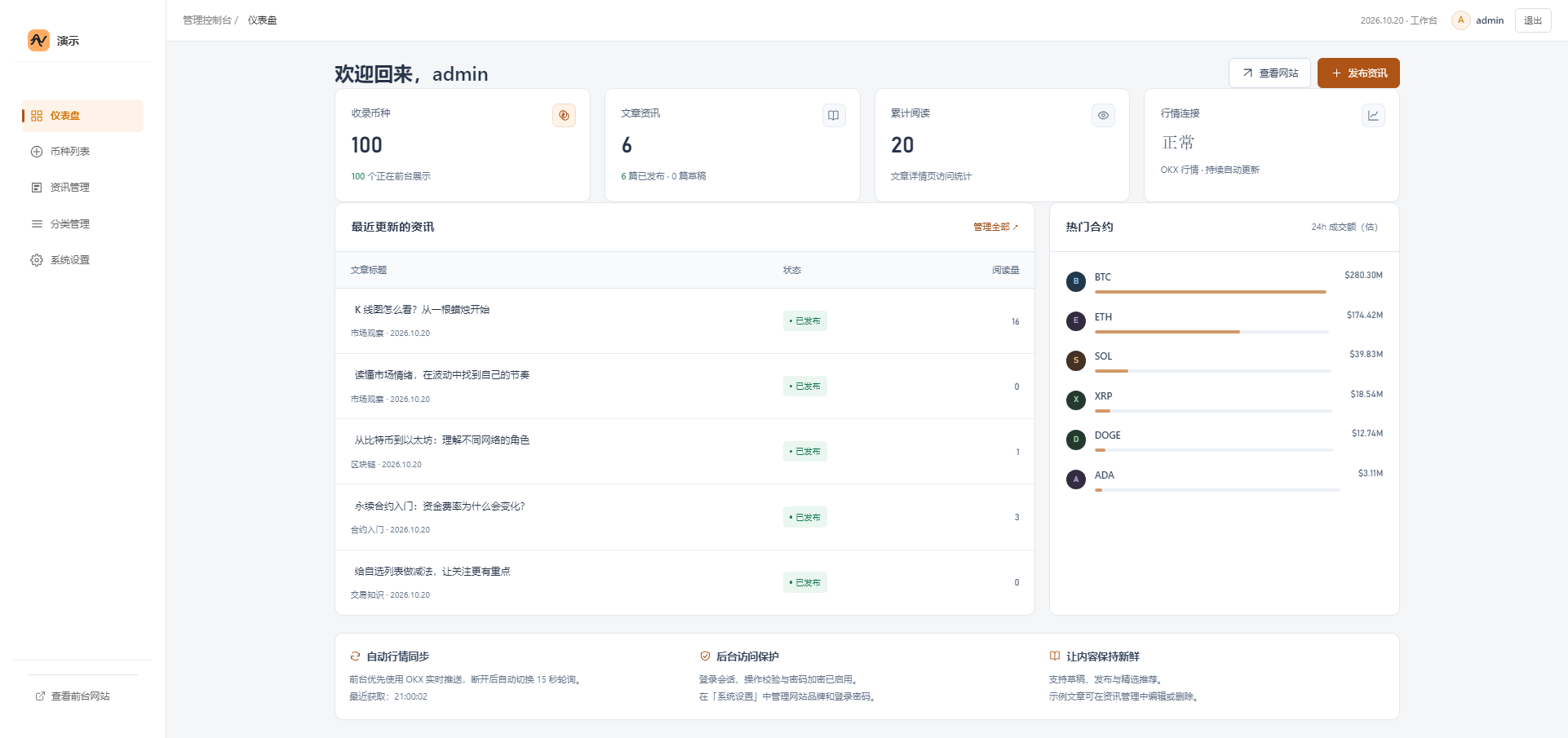Open the 管理全部 link
The width and height of the screenshot is (1568, 738).
pyautogui.click(x=995, y=228)
